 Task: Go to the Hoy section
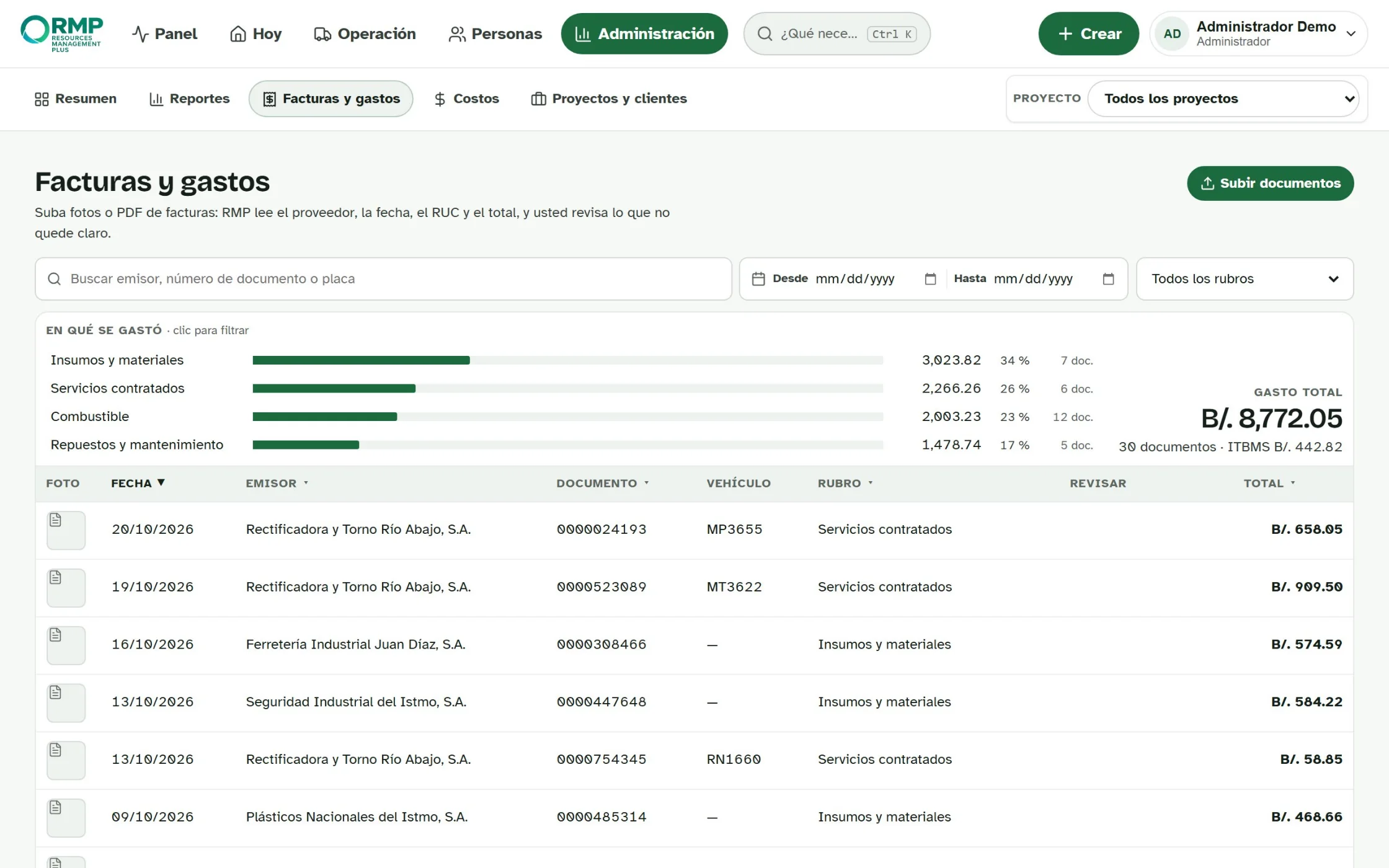pyautogui.click(x=255, y=33)
